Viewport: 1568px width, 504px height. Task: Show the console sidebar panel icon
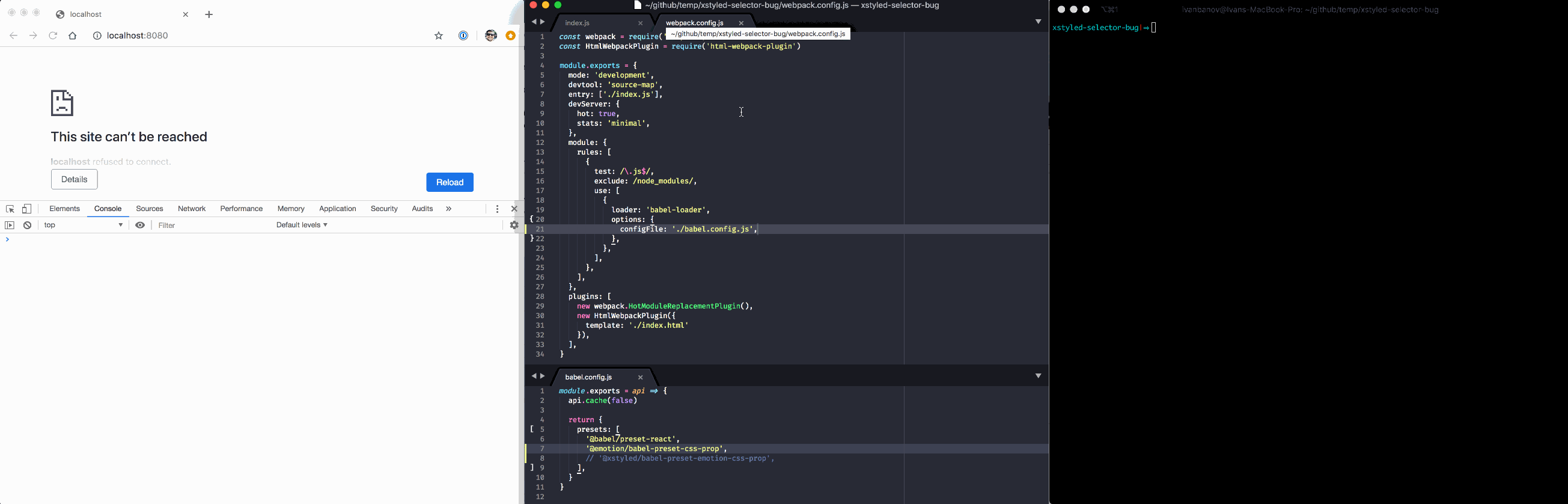(x=10, y=226)
